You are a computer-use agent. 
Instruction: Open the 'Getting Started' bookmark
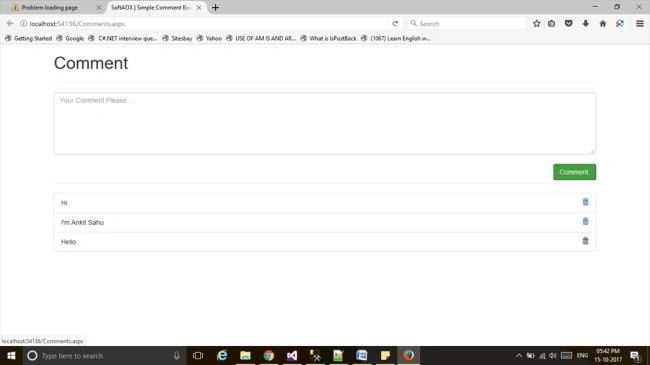click(28, 38)
